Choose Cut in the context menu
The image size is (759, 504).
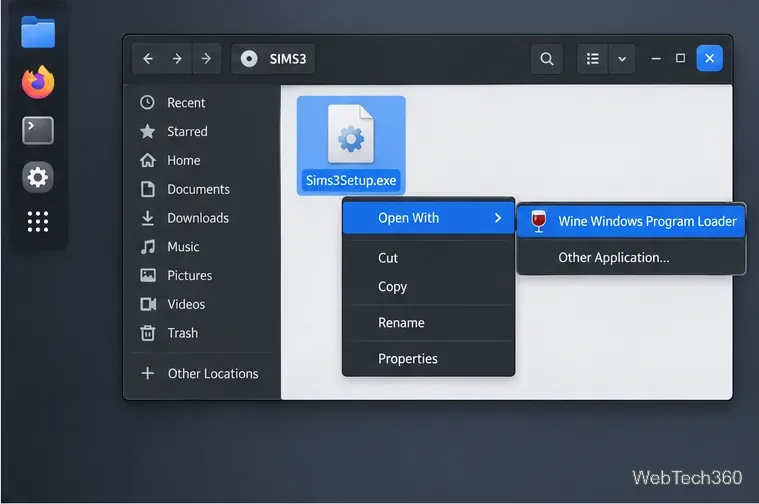(x=428, y=258)
